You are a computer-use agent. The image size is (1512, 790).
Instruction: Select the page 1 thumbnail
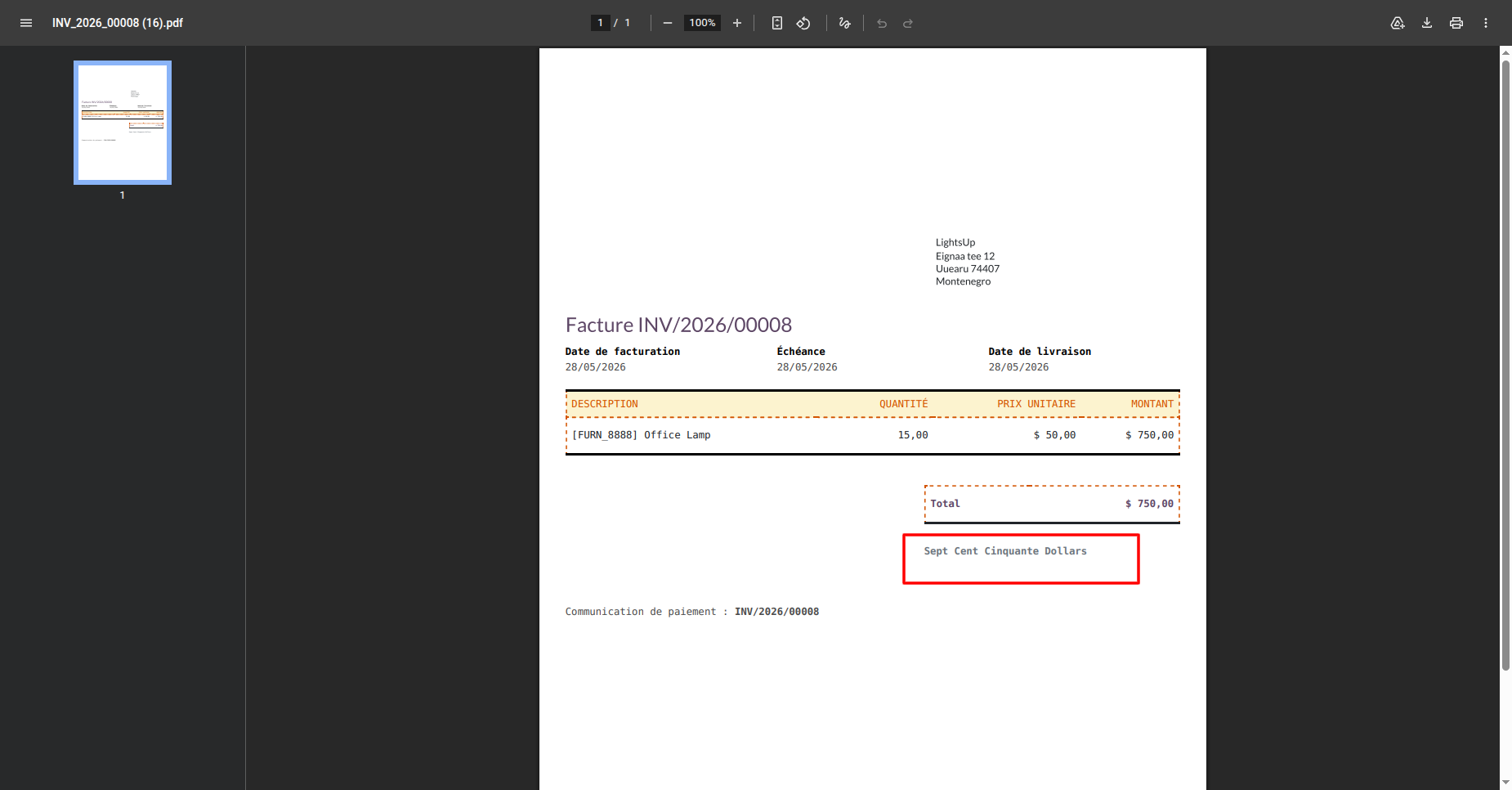123,123
